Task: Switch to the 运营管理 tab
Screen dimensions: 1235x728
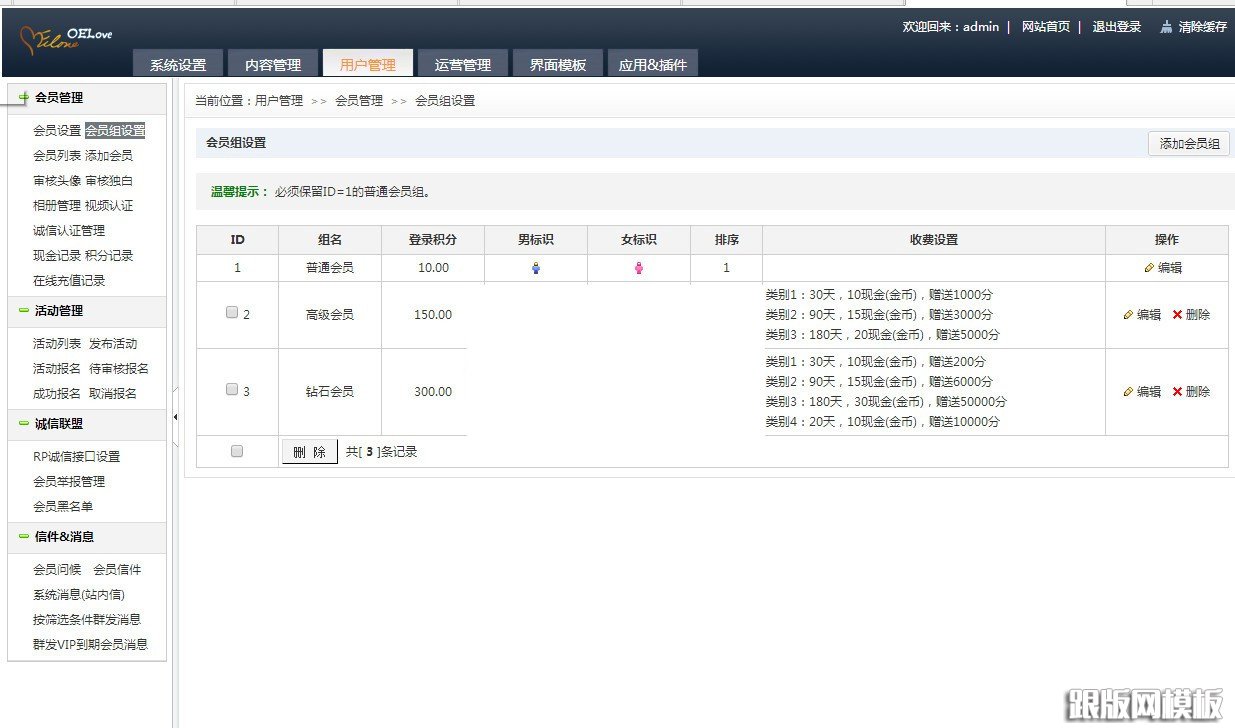Action: coord(463,62)
